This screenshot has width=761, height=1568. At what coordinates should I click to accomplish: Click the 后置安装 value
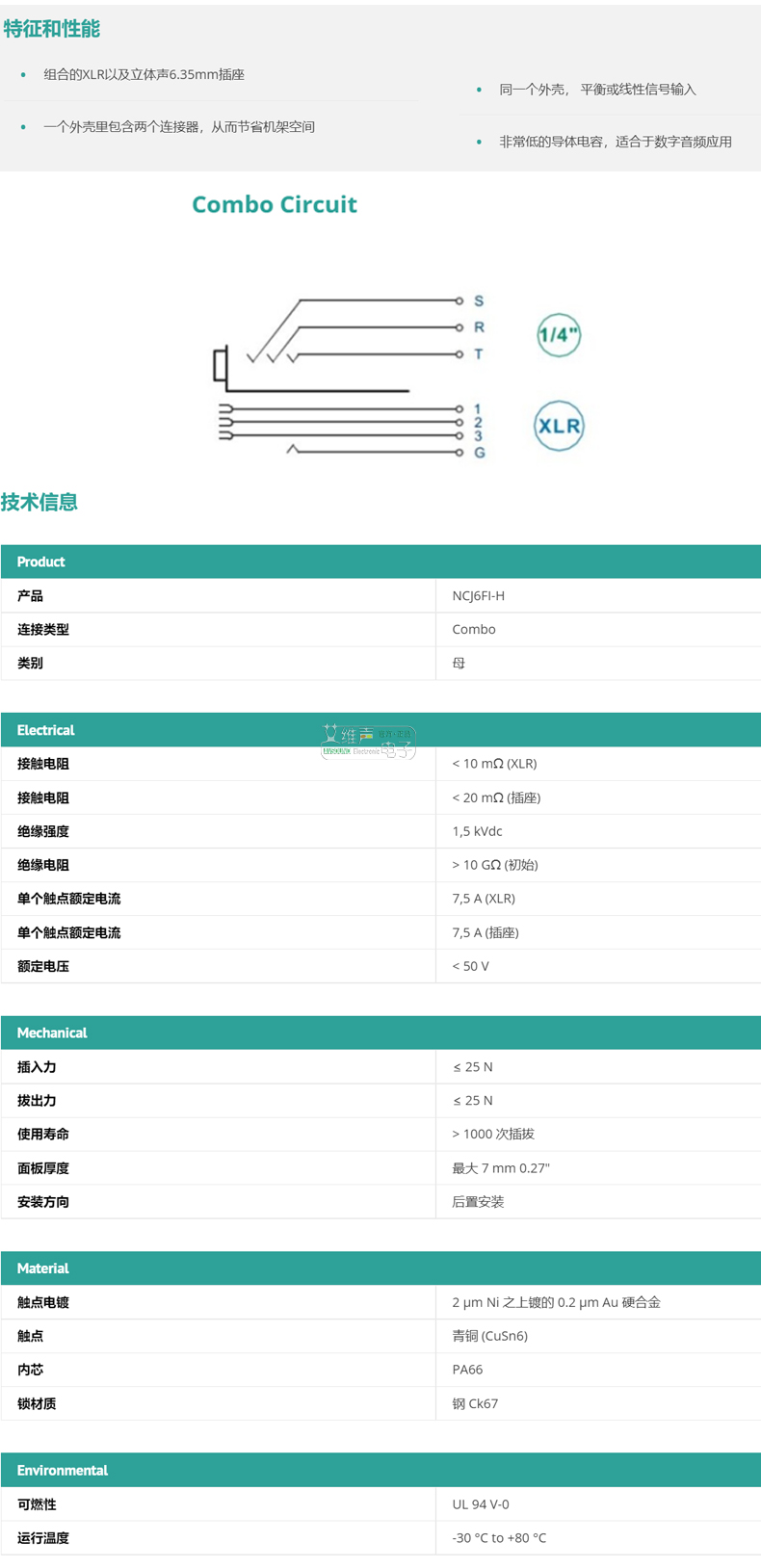478,1202
